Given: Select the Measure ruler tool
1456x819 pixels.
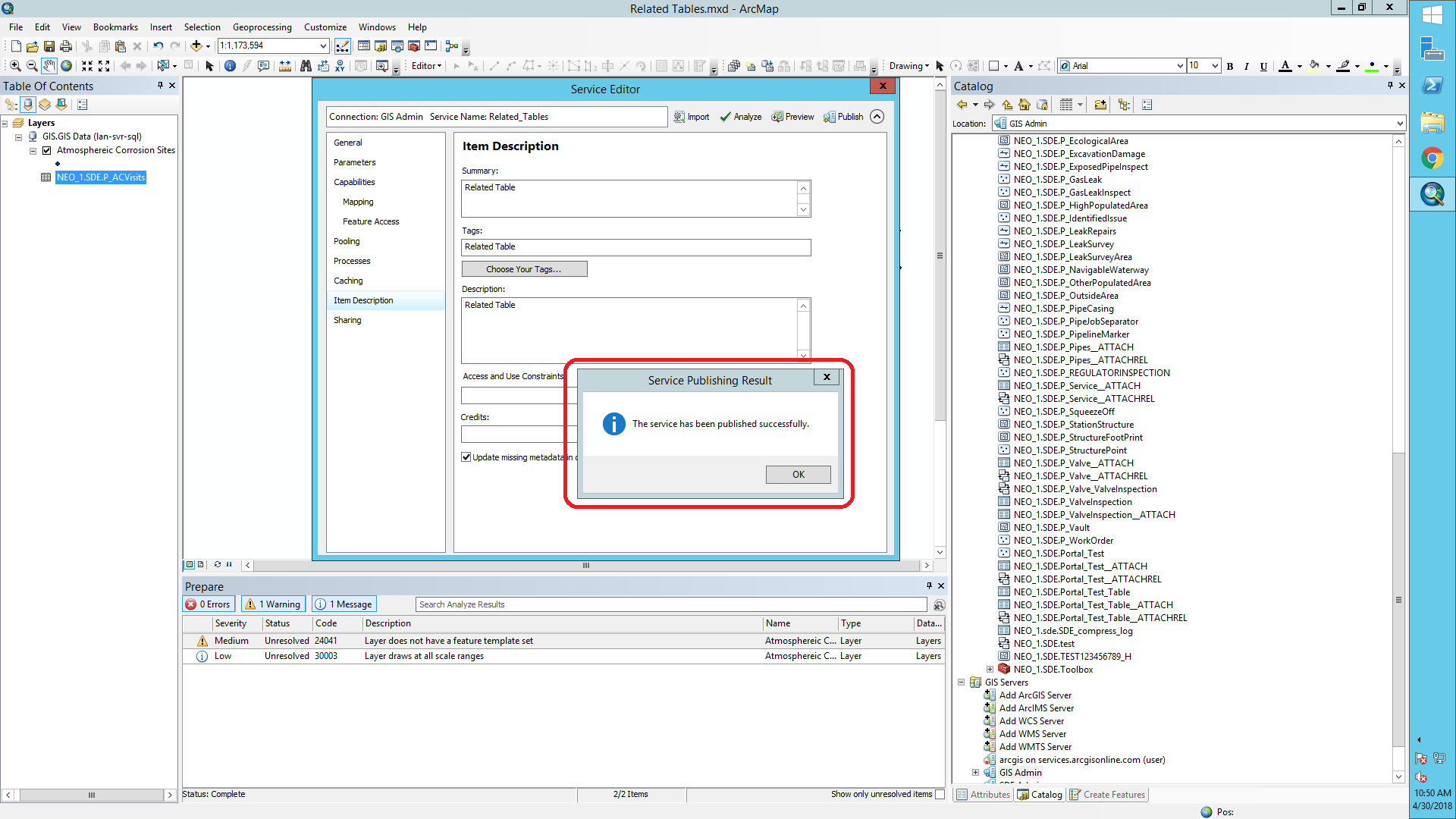Looking at the screenshot, I should 285,66.
